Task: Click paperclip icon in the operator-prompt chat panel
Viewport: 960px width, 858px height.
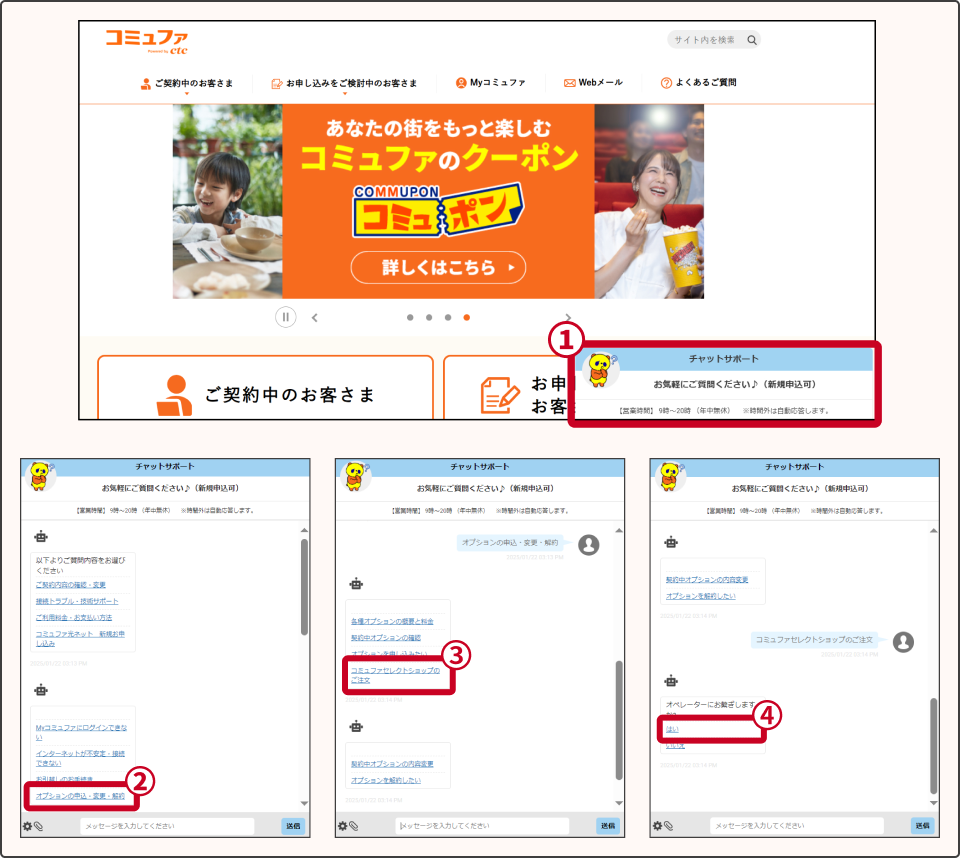Action: click(668, 826)
